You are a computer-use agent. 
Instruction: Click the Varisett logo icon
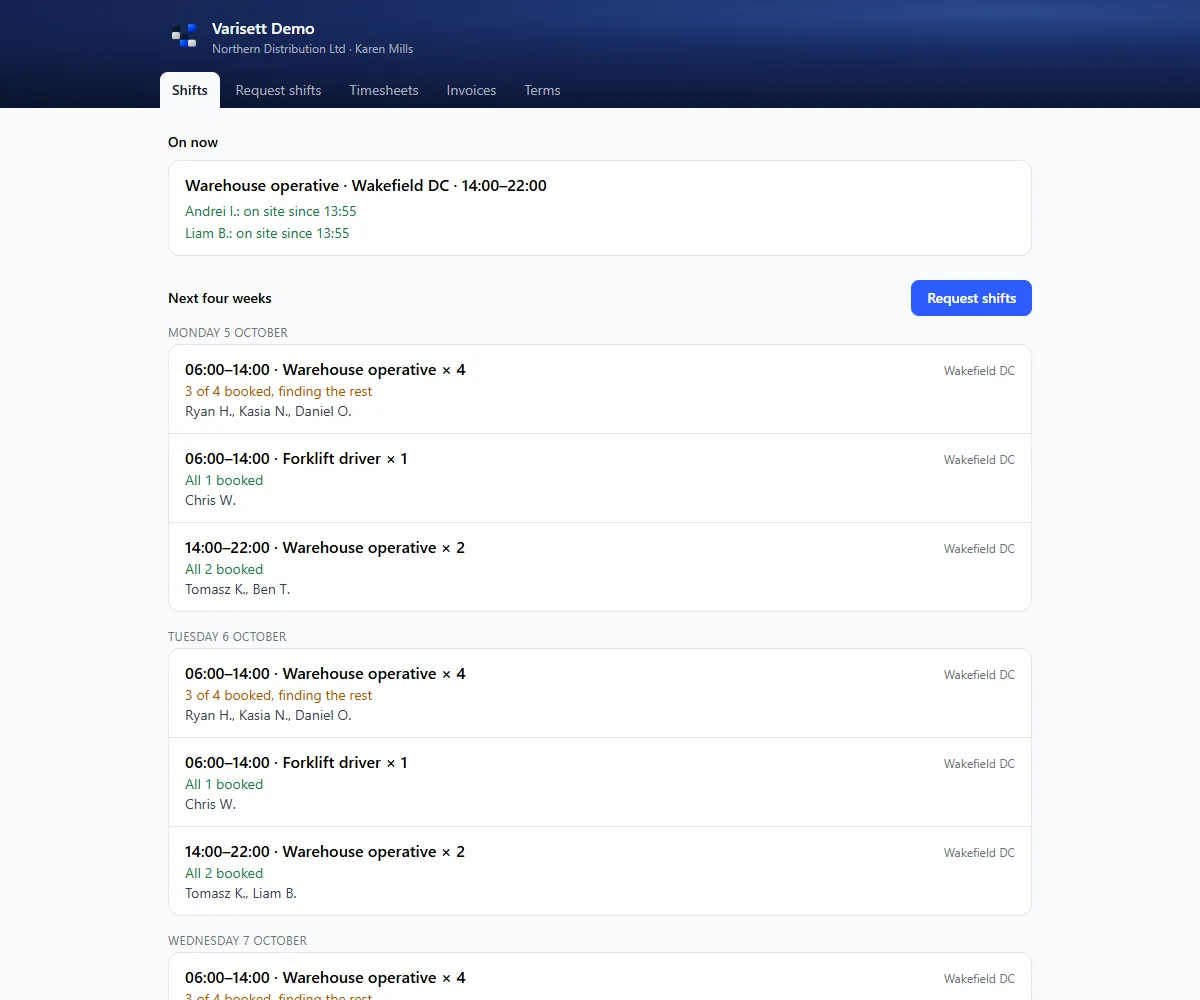(x=184, y=37)
